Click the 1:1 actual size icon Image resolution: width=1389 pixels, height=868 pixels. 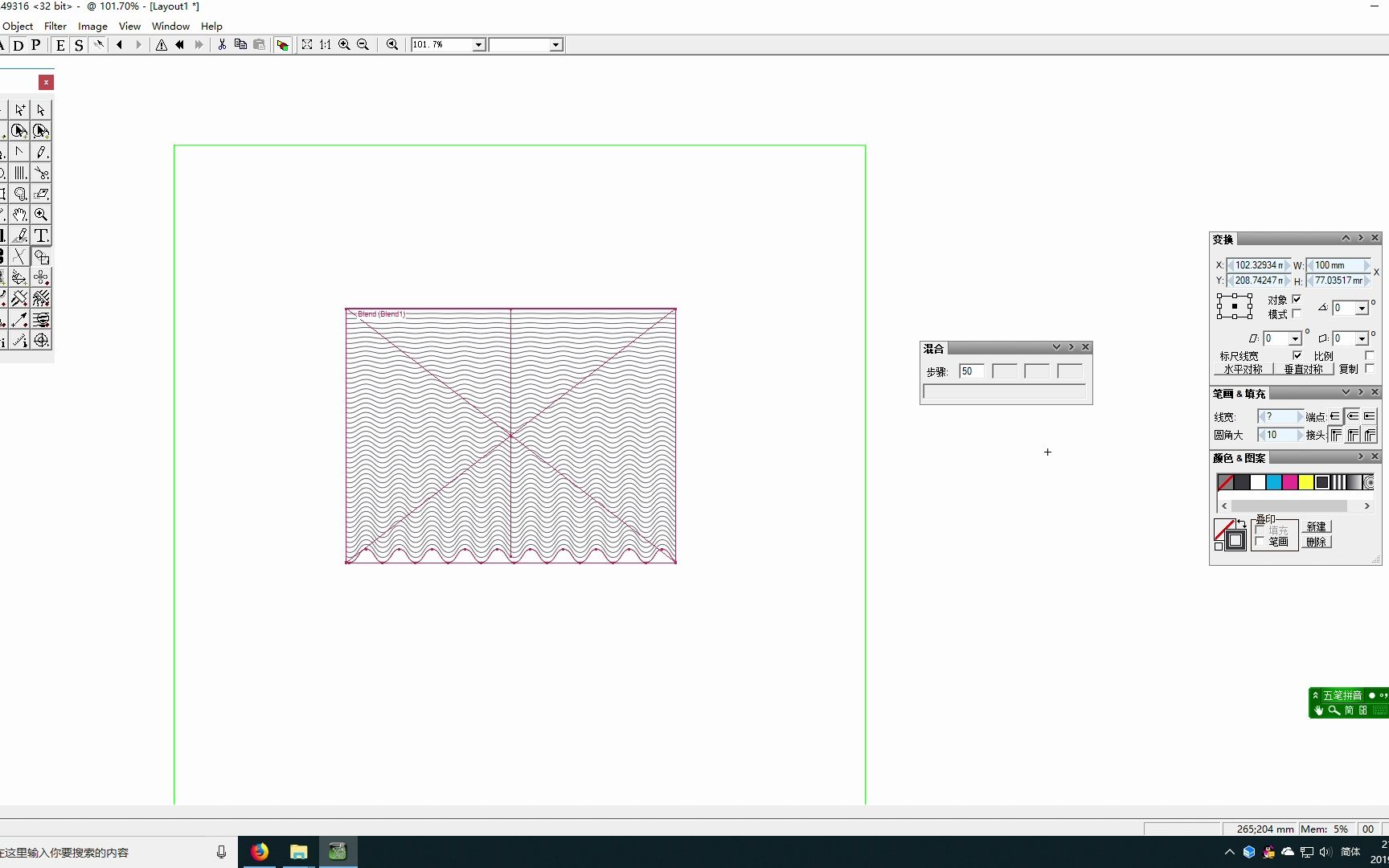tap(326, 45)
